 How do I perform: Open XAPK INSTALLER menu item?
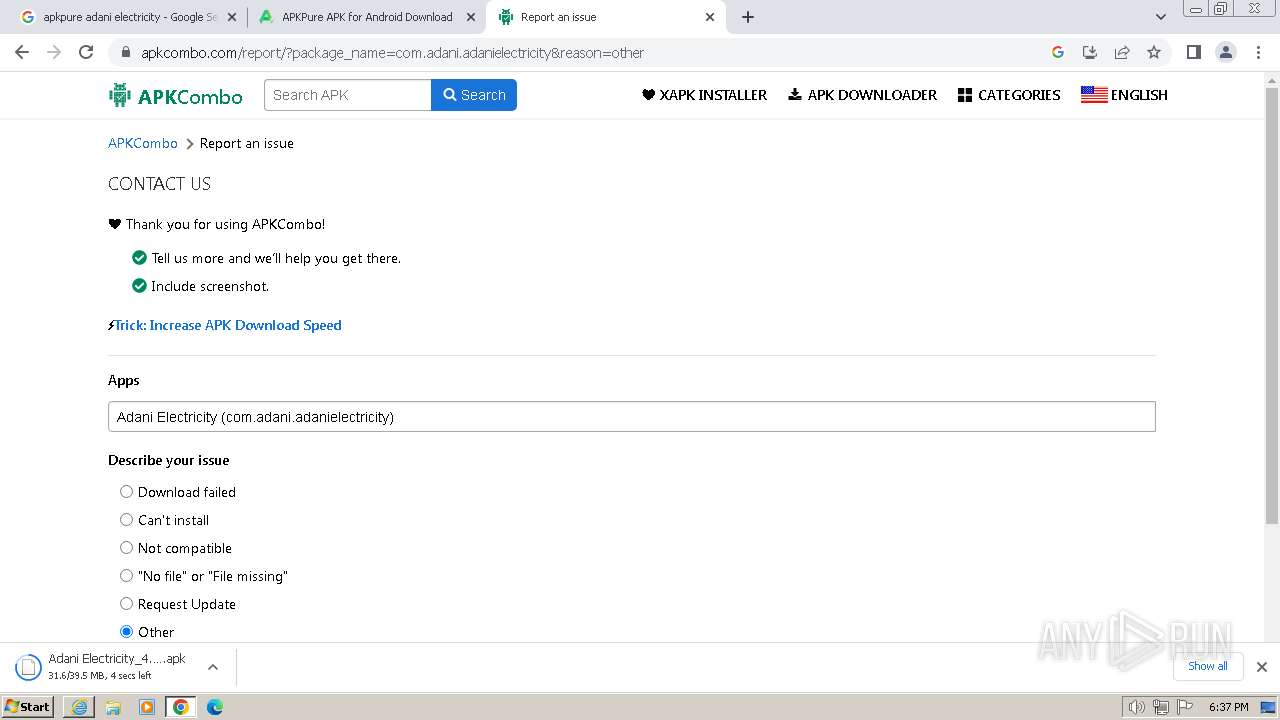tap(704, 95)
